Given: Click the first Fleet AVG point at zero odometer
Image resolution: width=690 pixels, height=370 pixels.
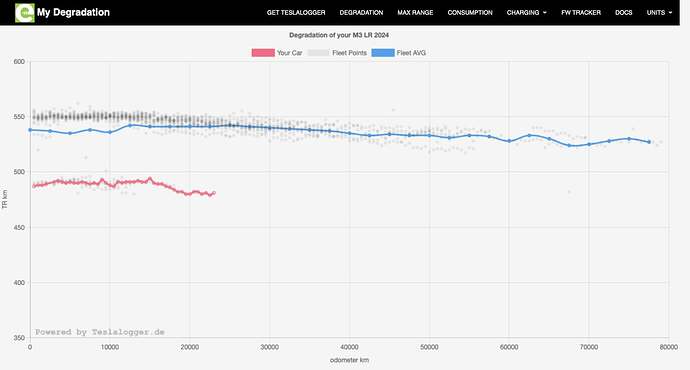Looking at the screenshot, I should [30, 130].
